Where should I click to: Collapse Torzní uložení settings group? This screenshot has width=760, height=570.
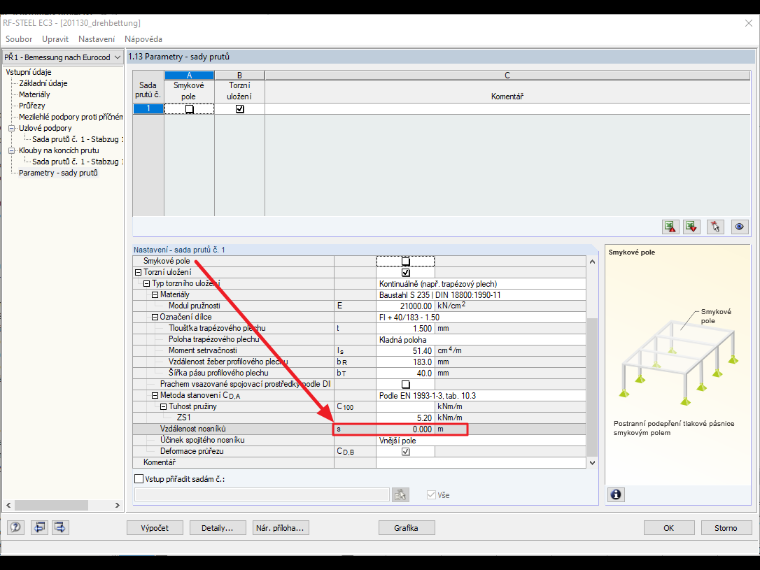(x=138, y=272)
